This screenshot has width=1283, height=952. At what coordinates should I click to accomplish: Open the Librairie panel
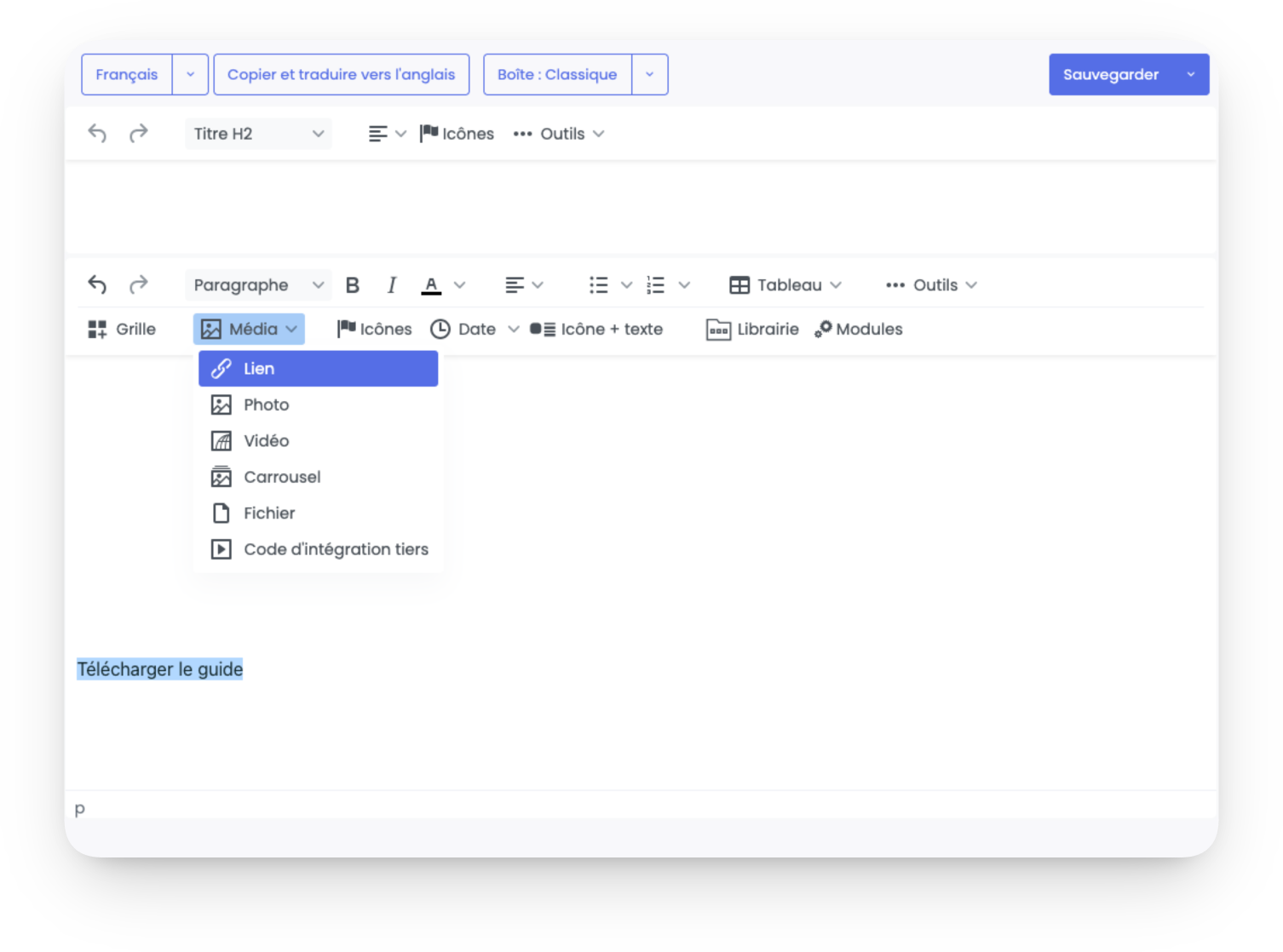click(x=753, y=330)
